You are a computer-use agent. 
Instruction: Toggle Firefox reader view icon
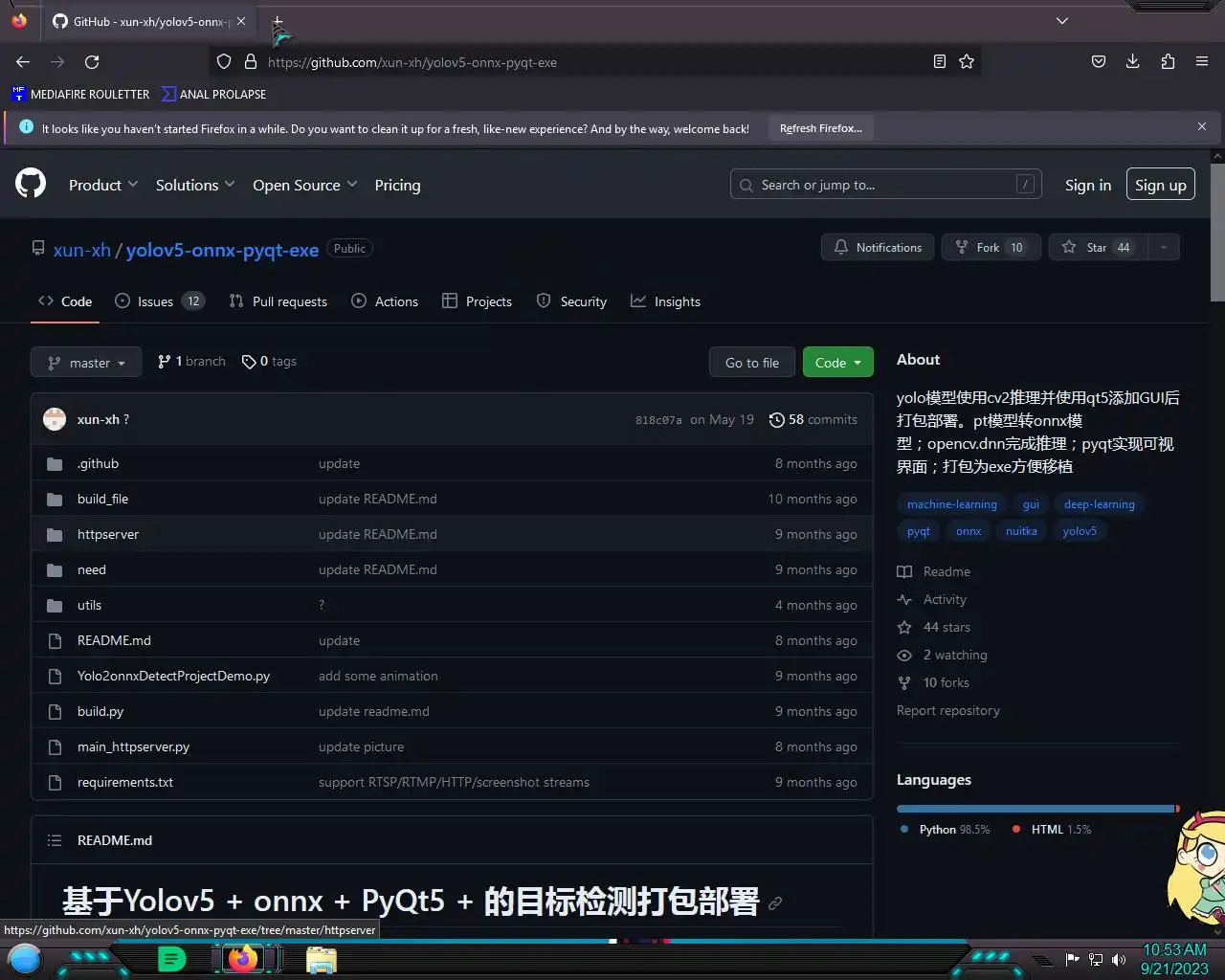(940, 62)
